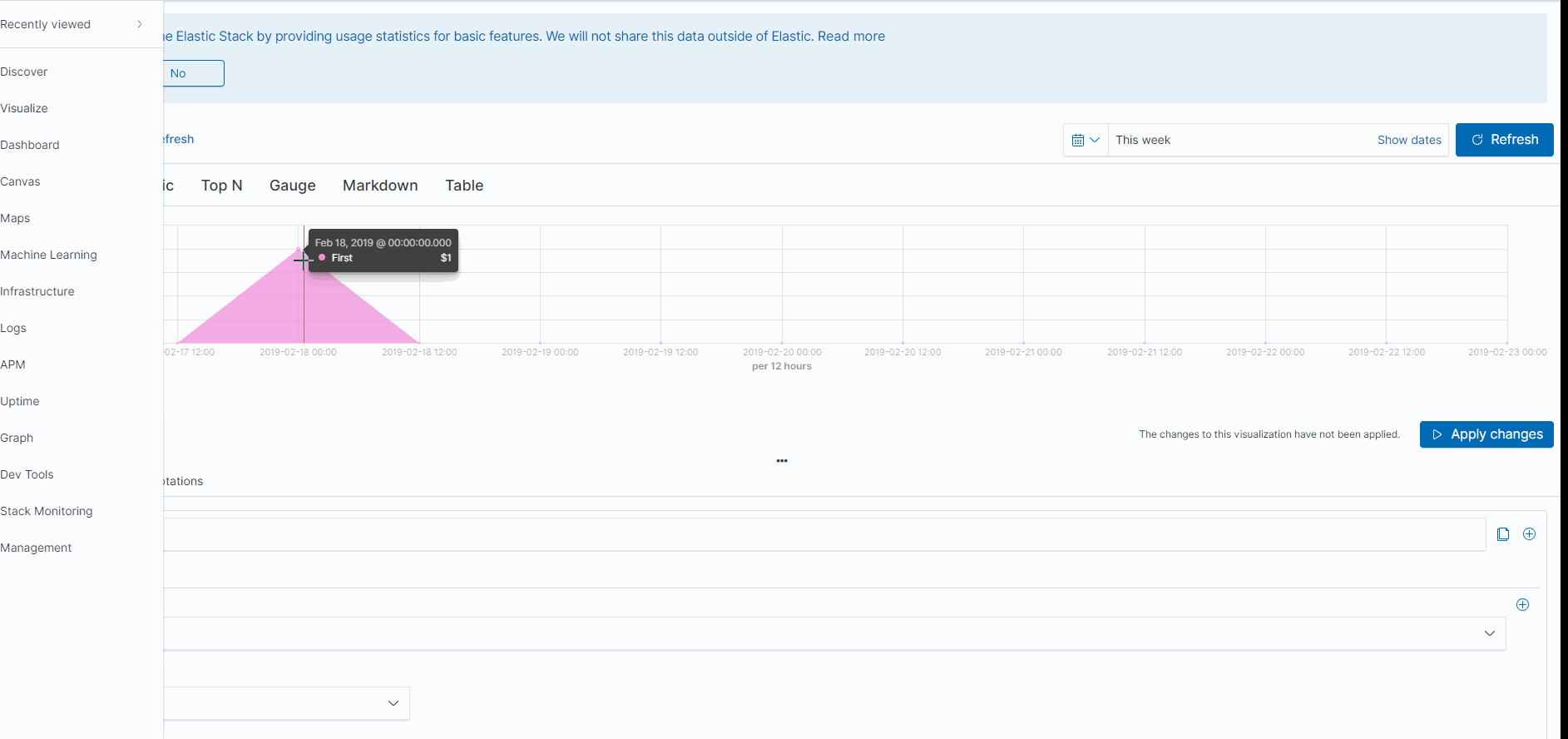Open Stack Monitoring

(47, 511)
